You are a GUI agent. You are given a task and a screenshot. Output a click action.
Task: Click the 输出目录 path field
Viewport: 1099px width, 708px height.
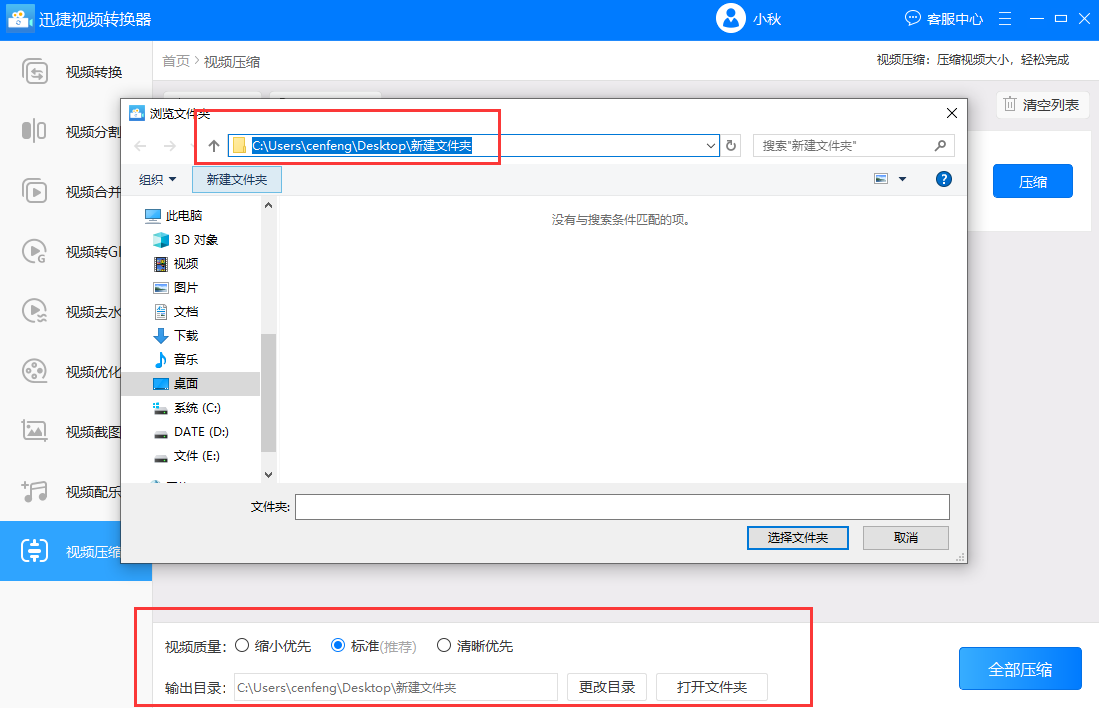click(x=395, y=687)
